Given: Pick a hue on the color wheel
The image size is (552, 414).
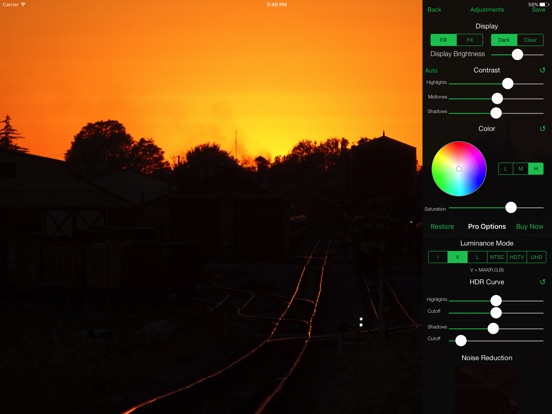Looking at the screenshot, I should (459, 169).
